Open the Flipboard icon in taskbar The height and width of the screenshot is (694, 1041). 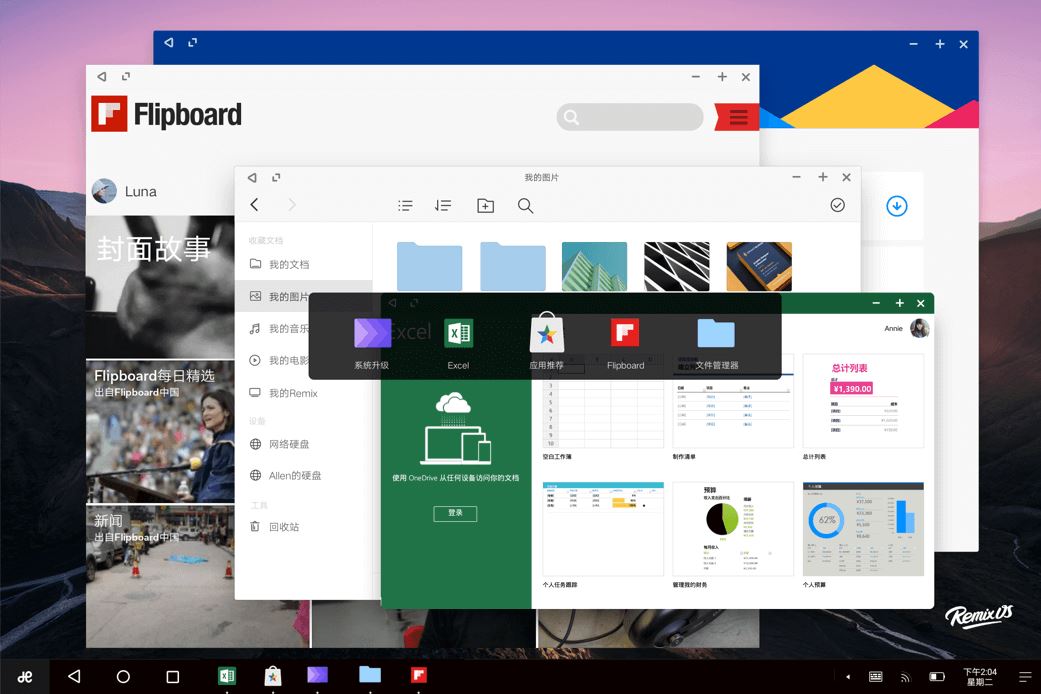(x=419, y=675)
